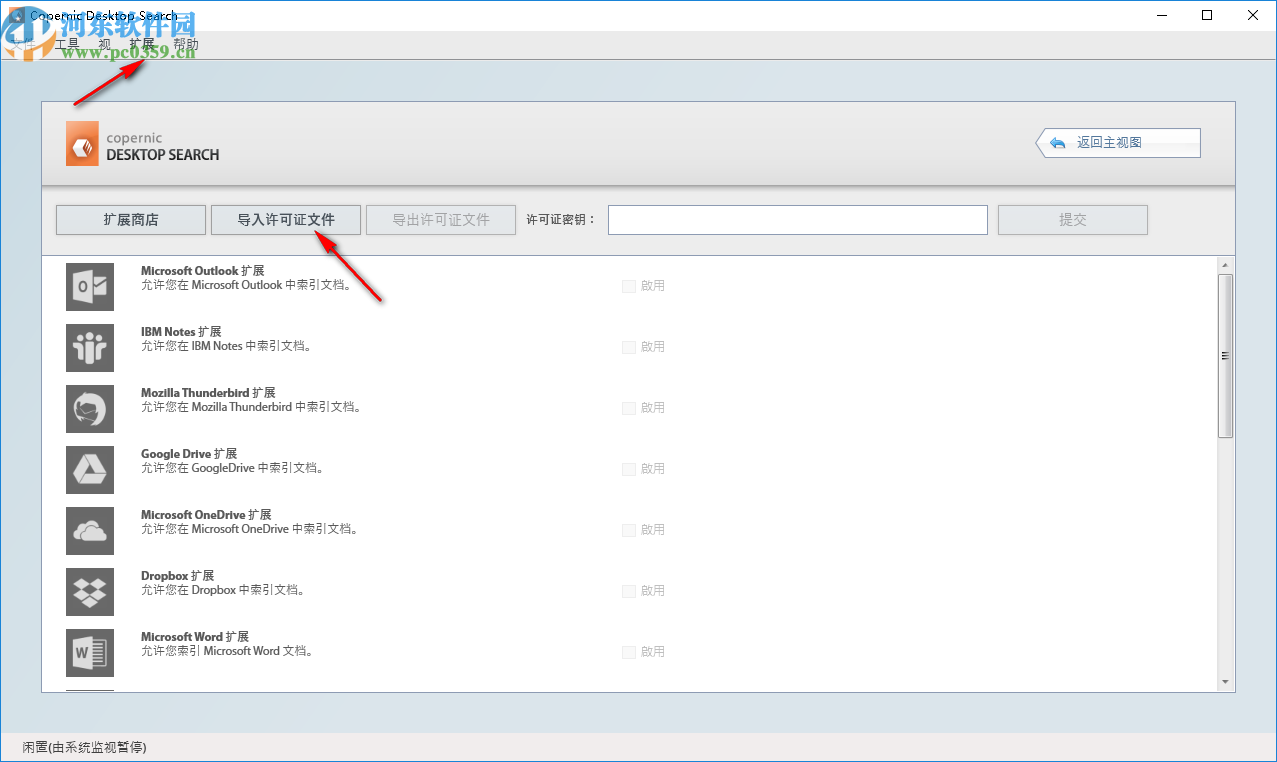Click the Copernic logo in the header
The height and width of the screenshot is (762, 1277).
(x=81, y=143)
